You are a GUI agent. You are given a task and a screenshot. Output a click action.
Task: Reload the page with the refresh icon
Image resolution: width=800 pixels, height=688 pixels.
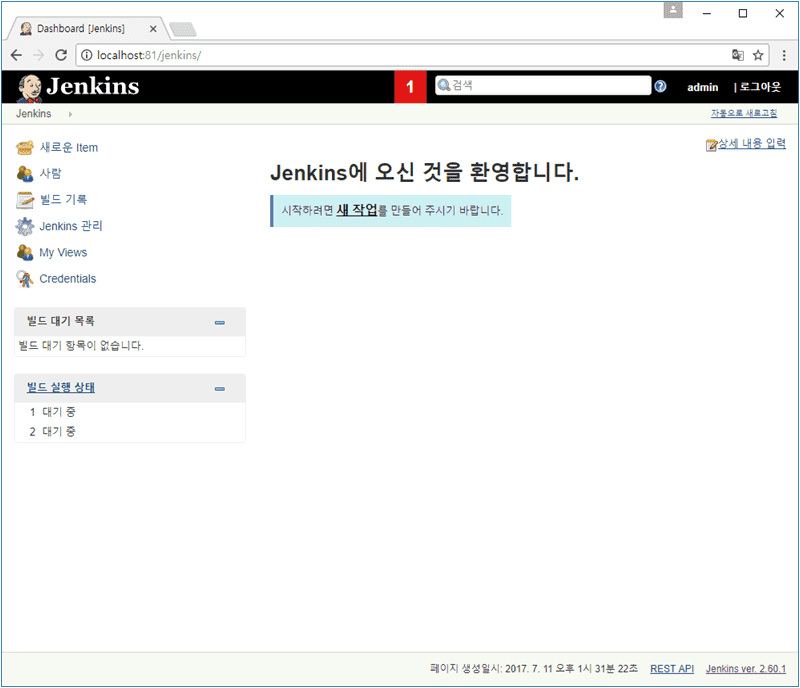pyautogui.click(x=61, y=55)
